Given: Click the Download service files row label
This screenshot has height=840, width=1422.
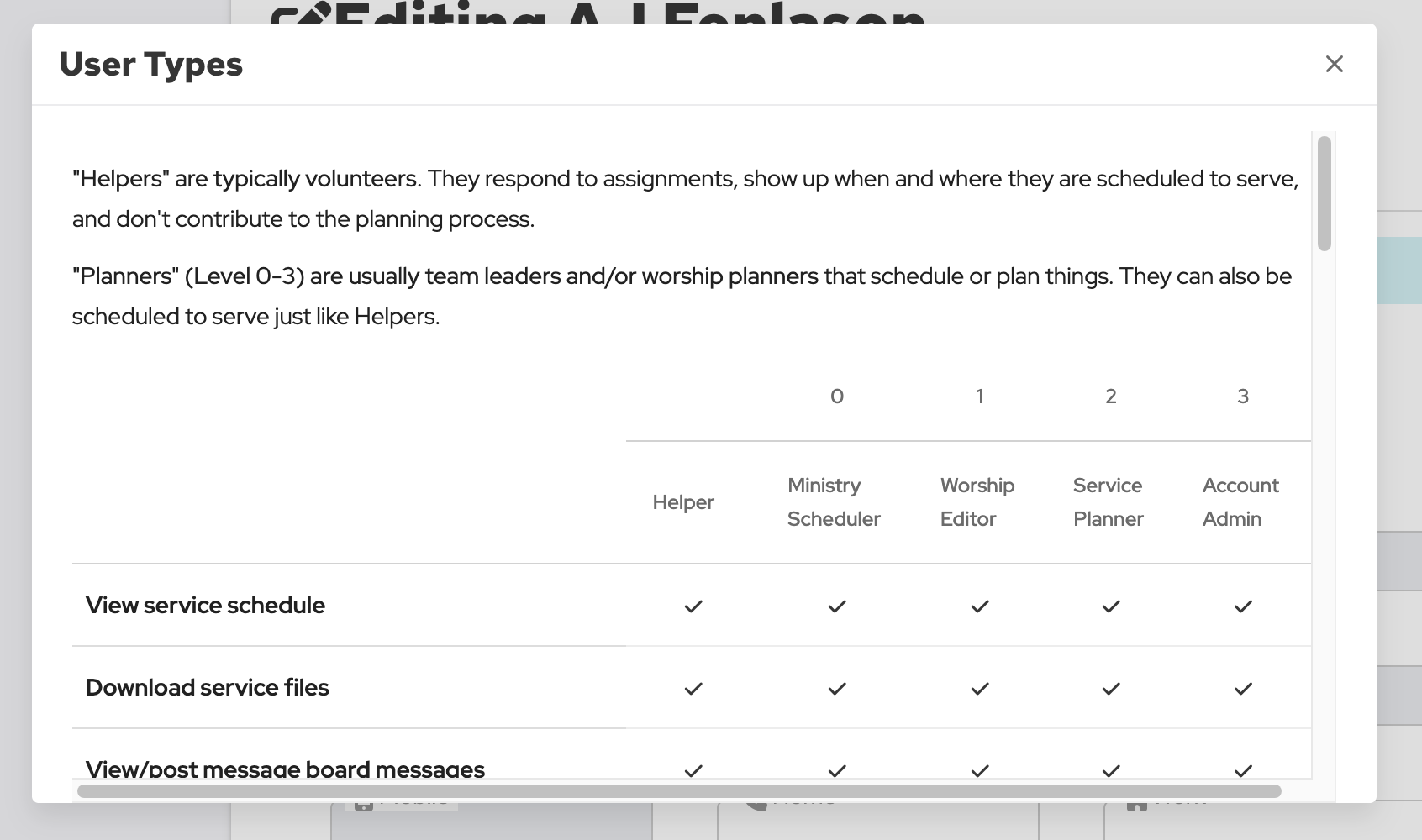Looking at the screenshot, I should tap(208, 688).
